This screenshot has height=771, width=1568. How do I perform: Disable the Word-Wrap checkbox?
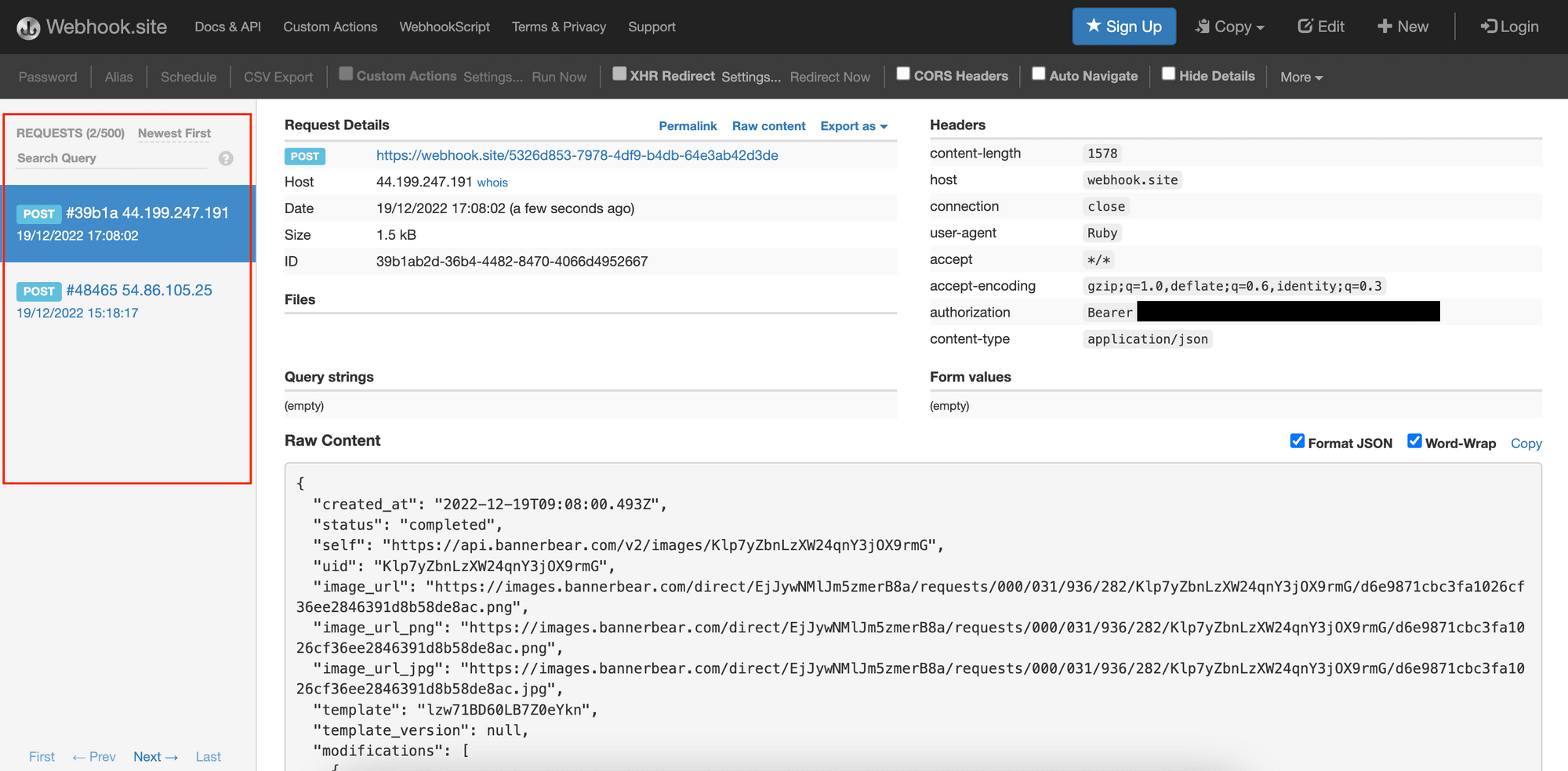(x=1414, y=441)
